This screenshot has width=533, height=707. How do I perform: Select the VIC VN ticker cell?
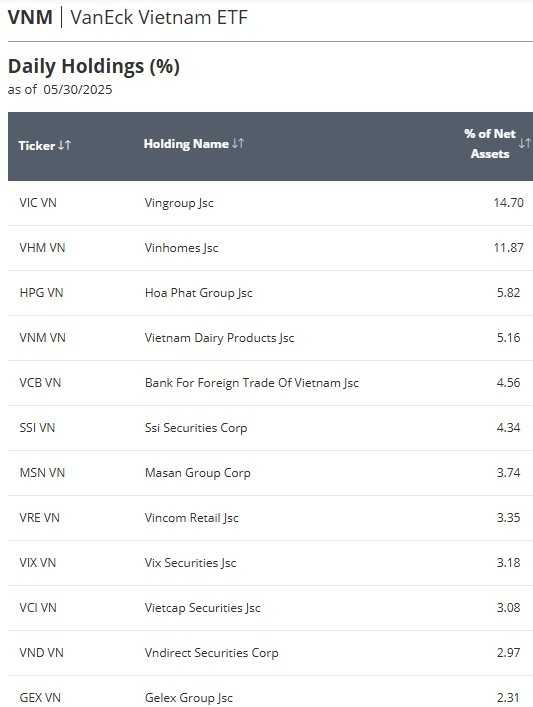click(38, 203)
